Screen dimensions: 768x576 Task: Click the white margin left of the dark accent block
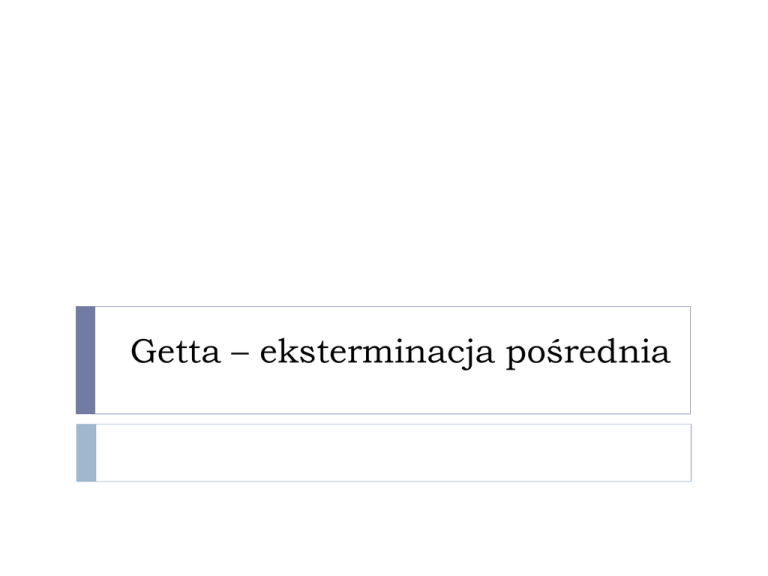coord(38,360)
